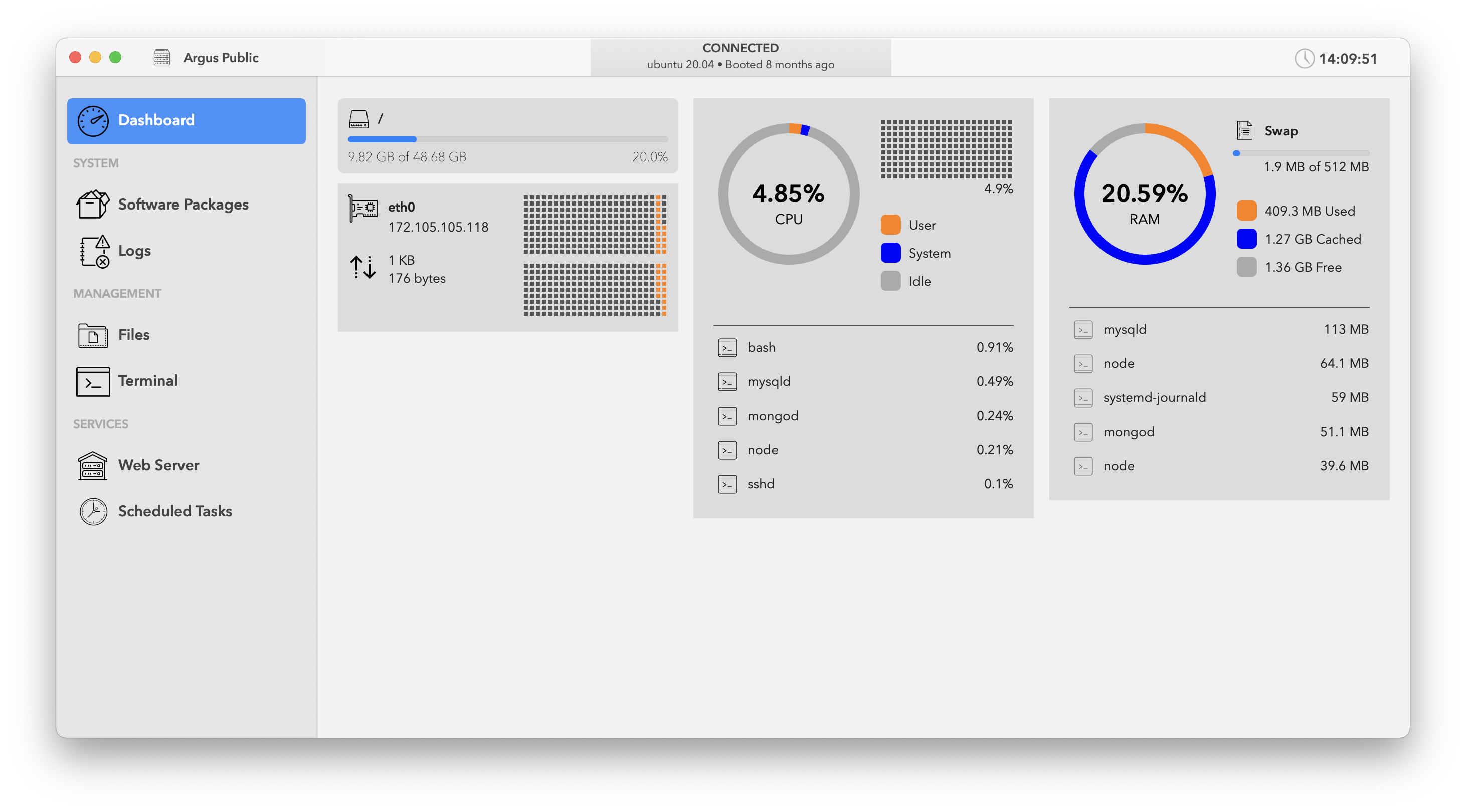This screenshot has width=1466, height=812.
Task: Click the upload/download arrows icon on eth0 card
Action: 362,268
